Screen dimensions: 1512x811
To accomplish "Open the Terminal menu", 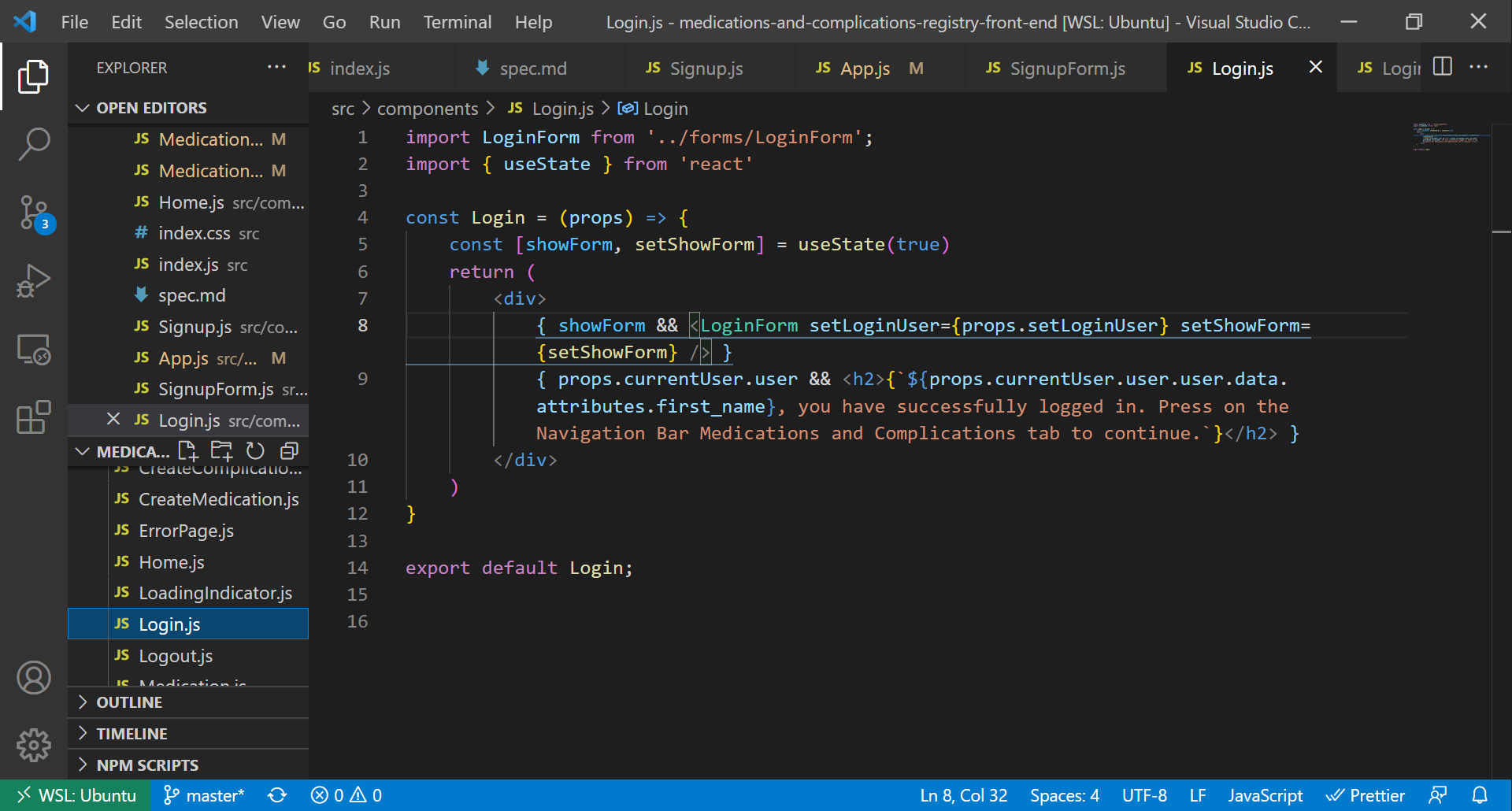I will tap(457, 22).
